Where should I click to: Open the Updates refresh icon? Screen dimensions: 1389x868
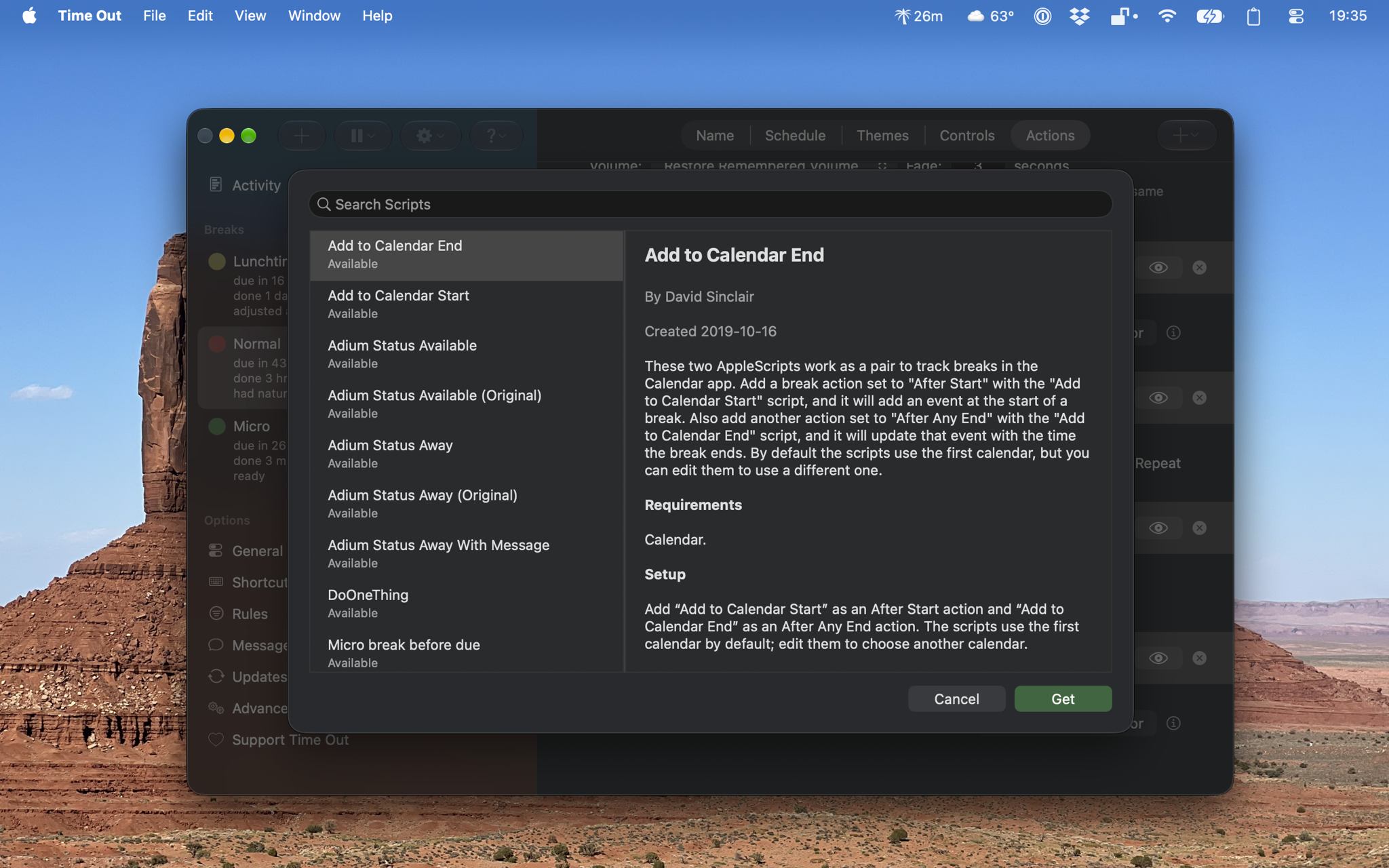(216, 676)
